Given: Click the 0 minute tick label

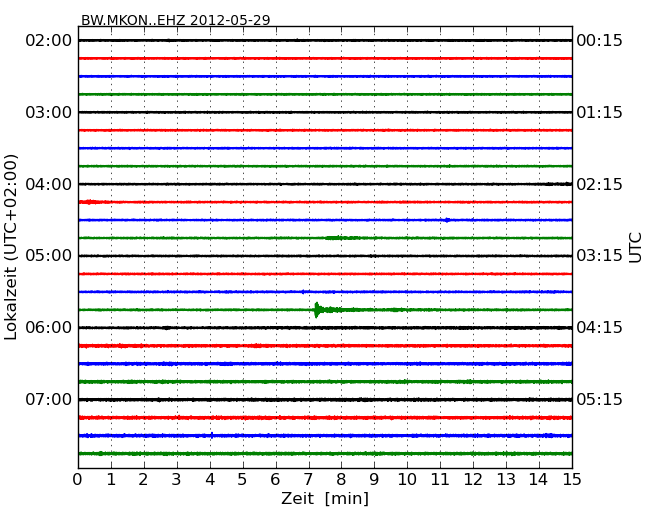Looking at the screenshot, I should pyautogui.click(x=78, y=480).
